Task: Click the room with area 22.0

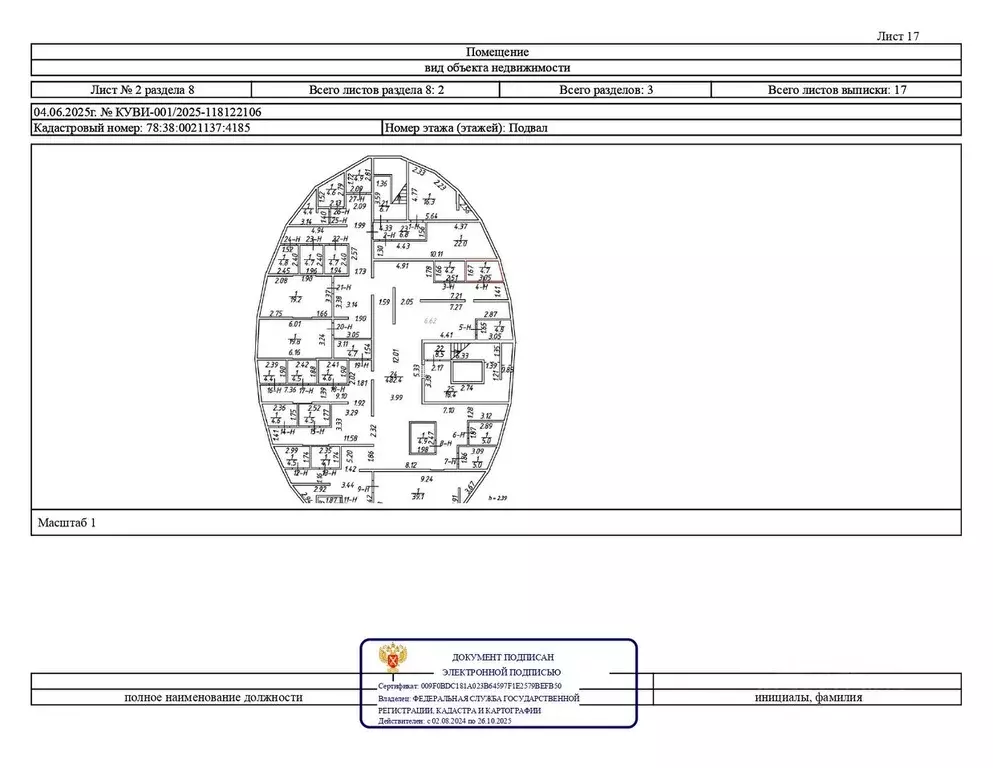Action: click(x=461, y=240)
